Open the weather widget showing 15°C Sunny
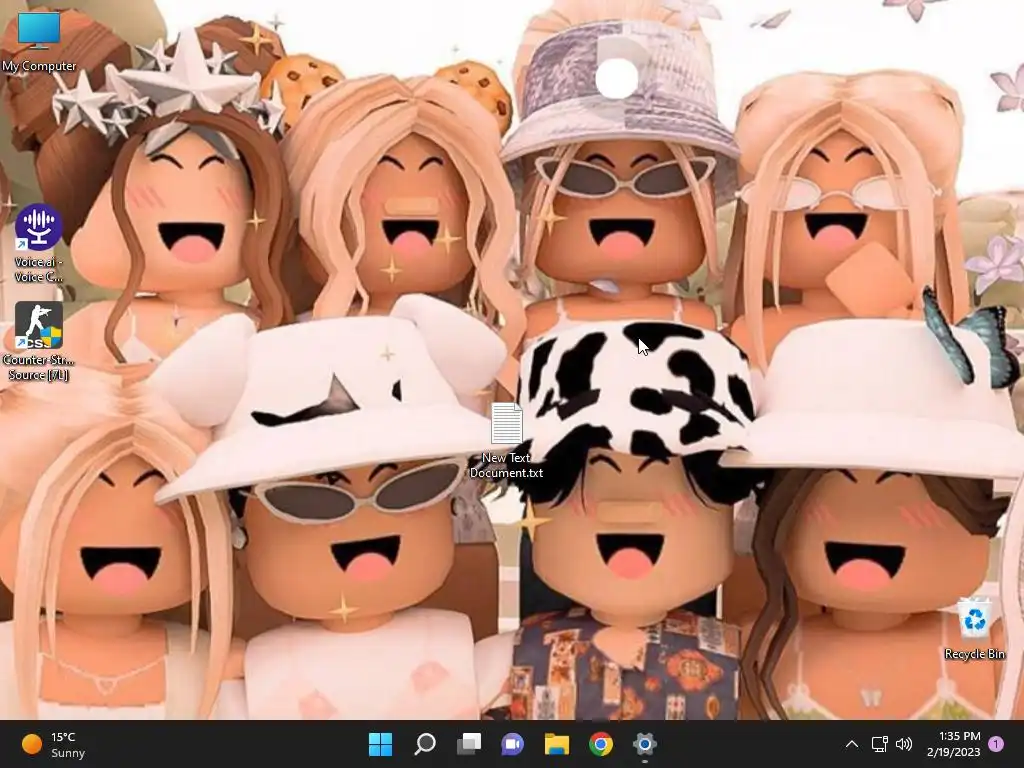 coord(54,744)
